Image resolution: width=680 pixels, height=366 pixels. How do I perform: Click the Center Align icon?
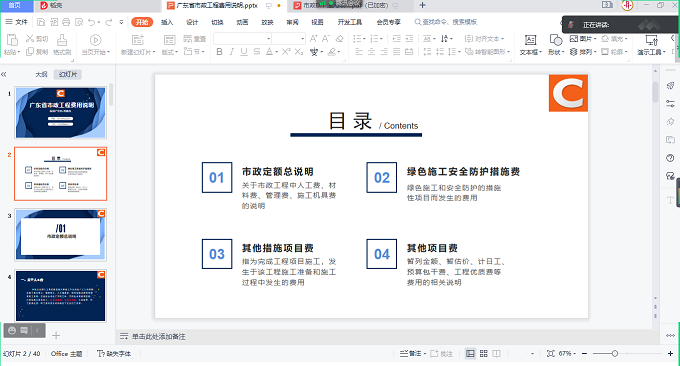coord(372,52)
